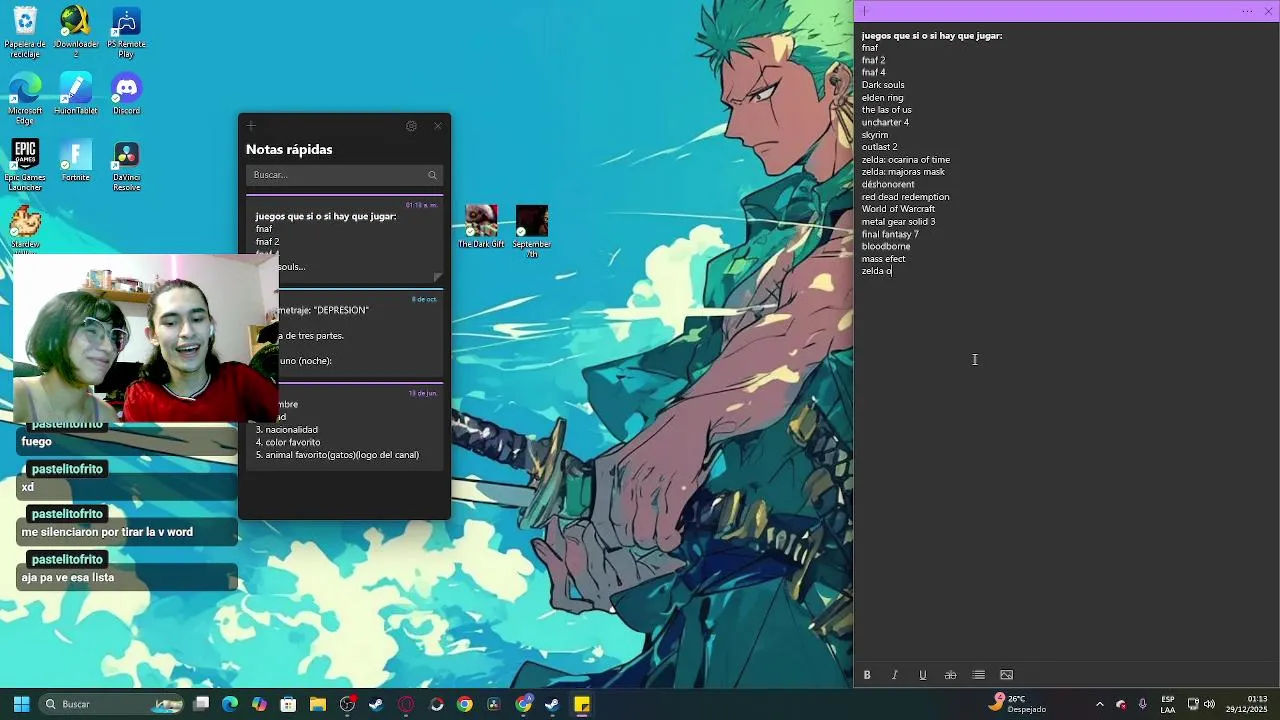Click the 'mass efect' line in the note
This screenshot has width=1280, height=720.
(883, 259)
